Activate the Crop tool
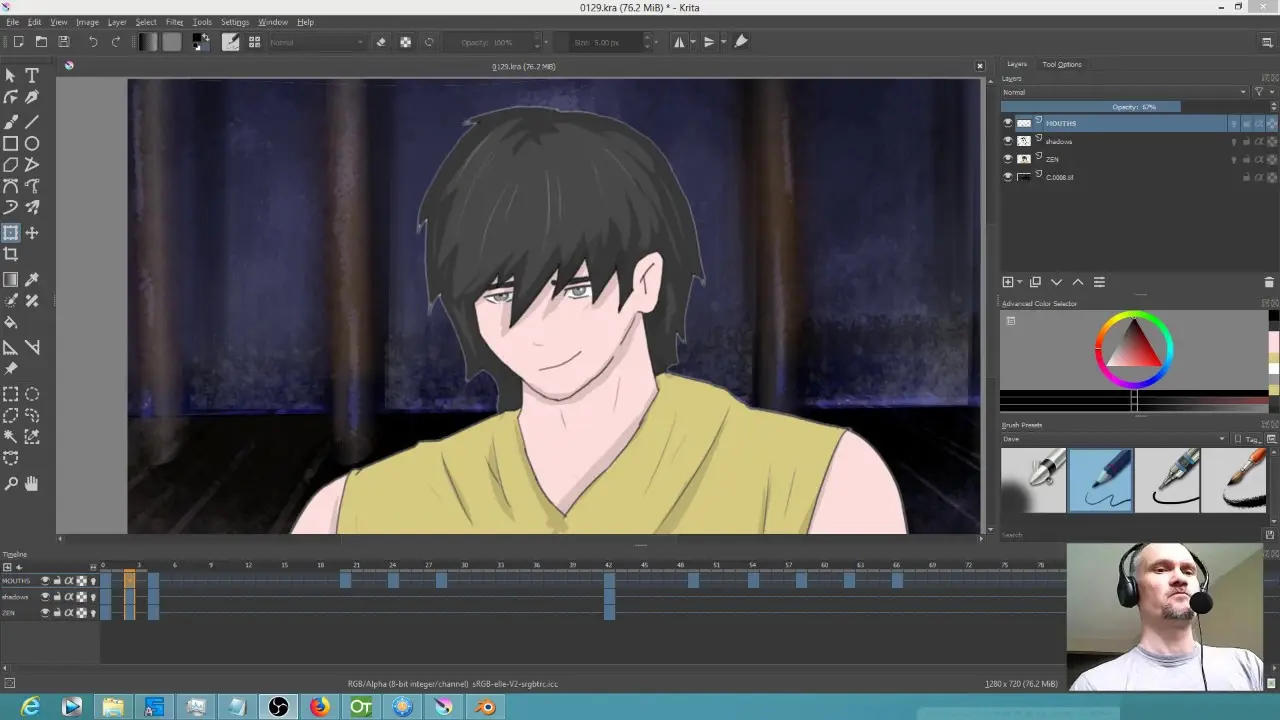Screen dimensions: 1280x720 click(x=11, y=255)
